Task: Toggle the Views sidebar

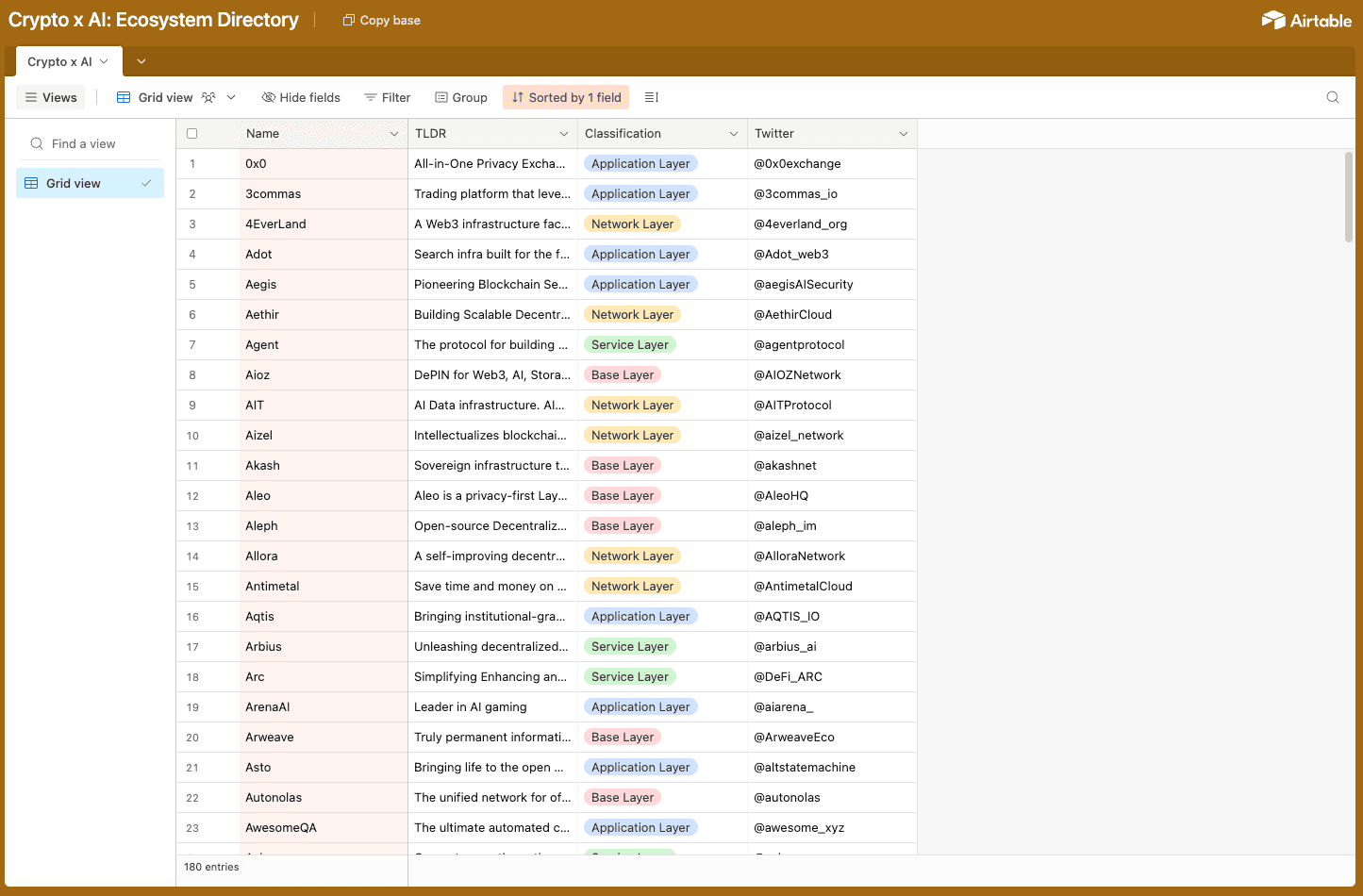Action: click(x=51, y=97)
